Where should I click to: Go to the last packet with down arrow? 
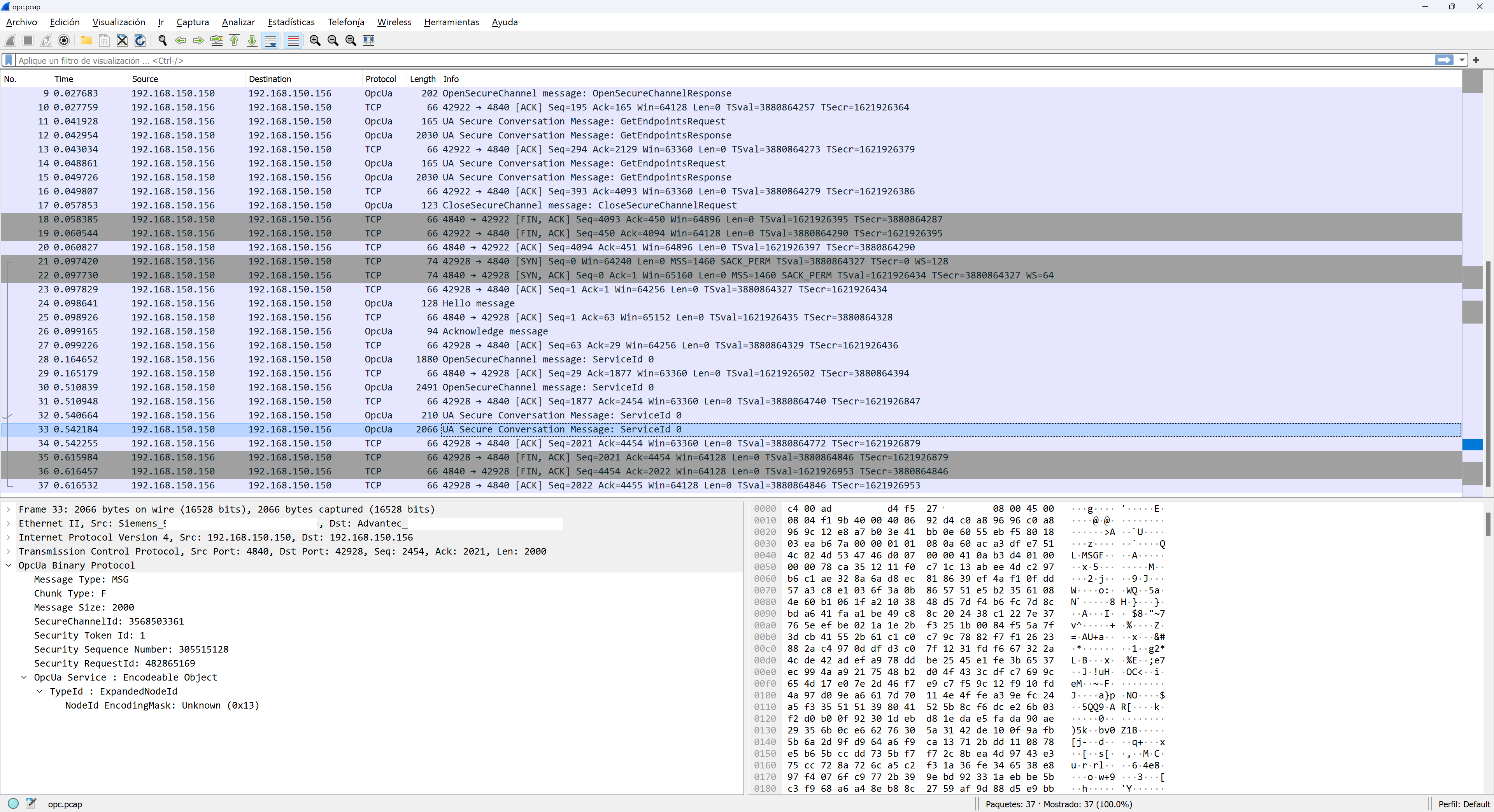click(252, 40)
